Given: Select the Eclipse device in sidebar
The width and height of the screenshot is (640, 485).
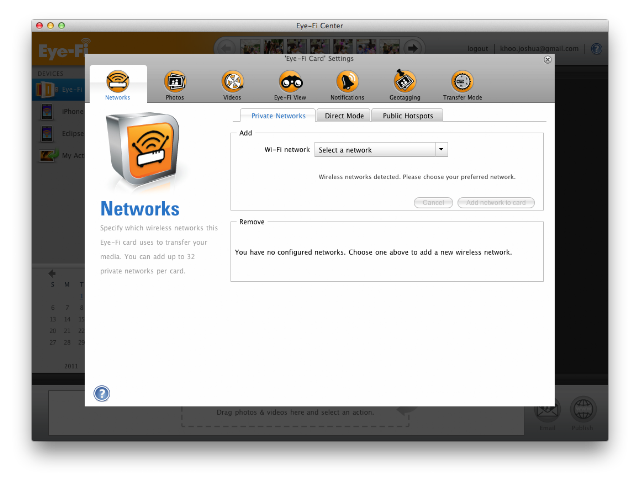Looking at the screenshot, I should pyautogui.click(x=59, y=133).
